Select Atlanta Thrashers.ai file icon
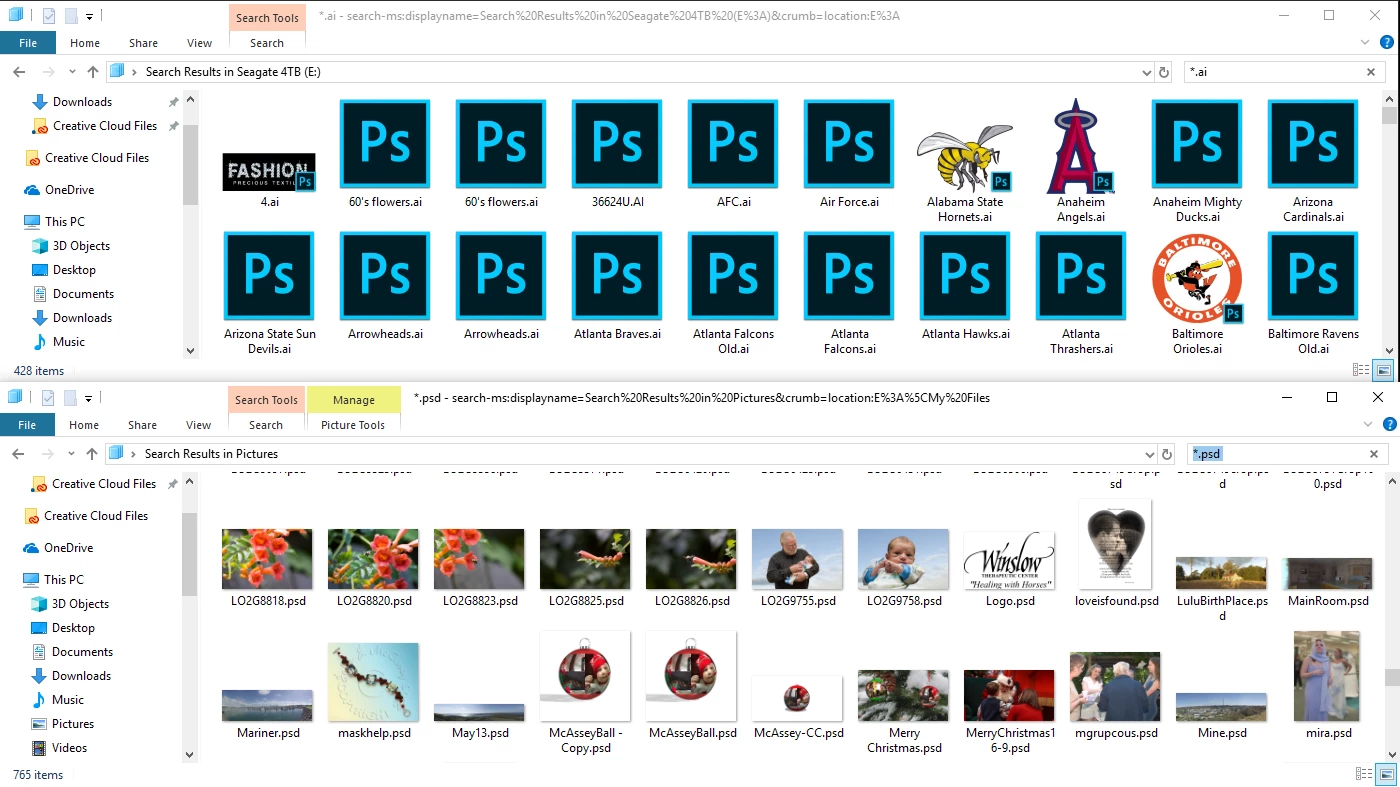1400x787 pixels. tap(1081, 277)
